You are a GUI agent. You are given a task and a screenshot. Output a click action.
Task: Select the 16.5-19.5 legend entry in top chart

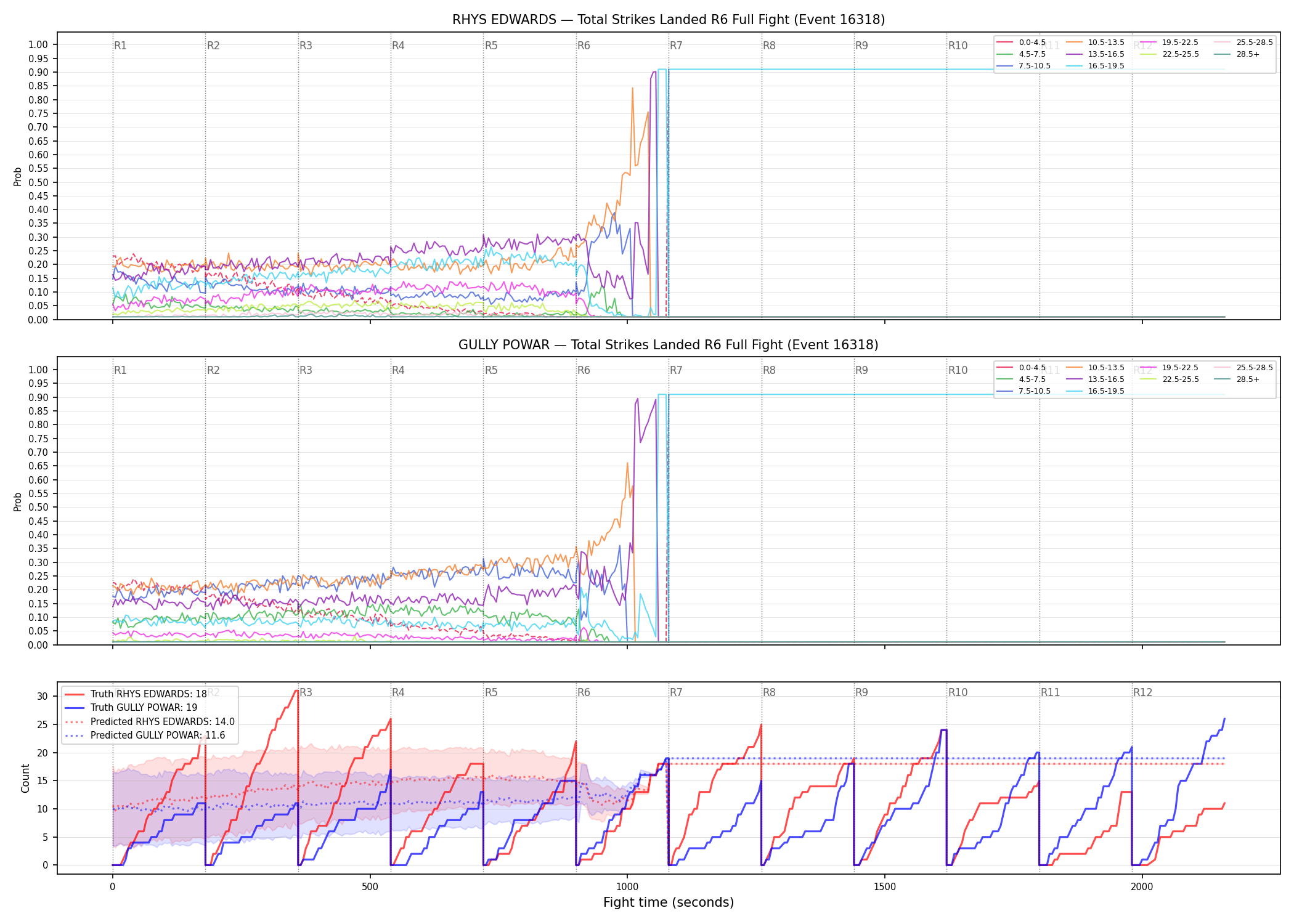(1095, 66)
